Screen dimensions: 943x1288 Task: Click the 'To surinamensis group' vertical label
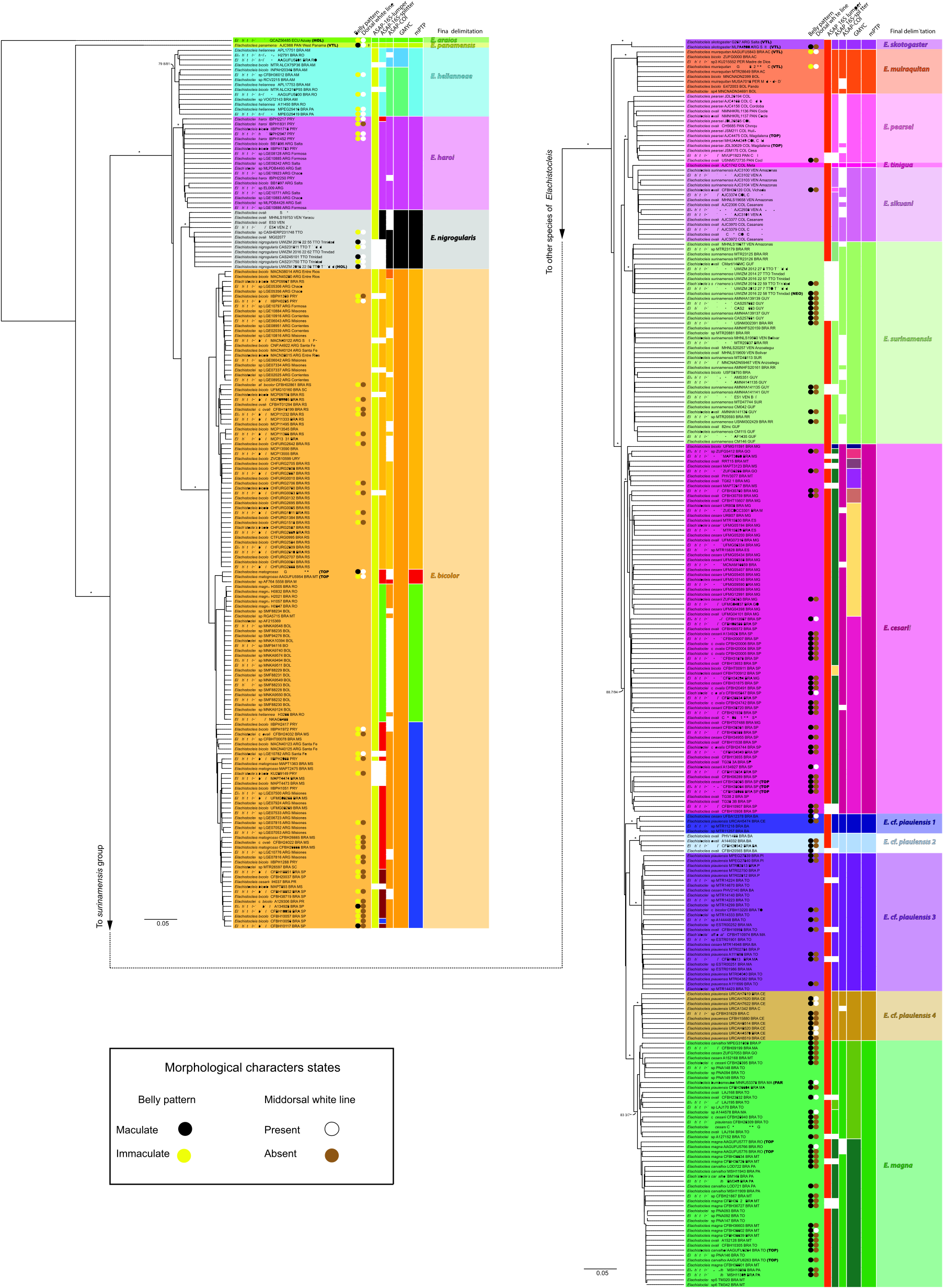[100, 886]
